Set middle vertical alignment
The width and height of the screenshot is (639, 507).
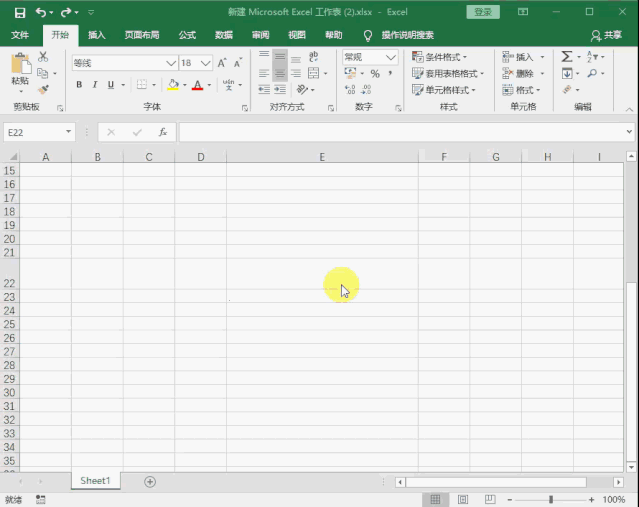280,56
